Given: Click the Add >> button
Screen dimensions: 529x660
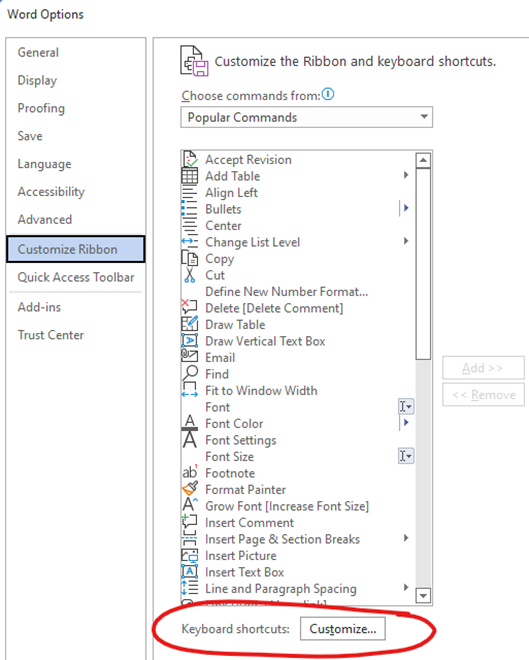Looking at the screenshot, I should 483,368.
